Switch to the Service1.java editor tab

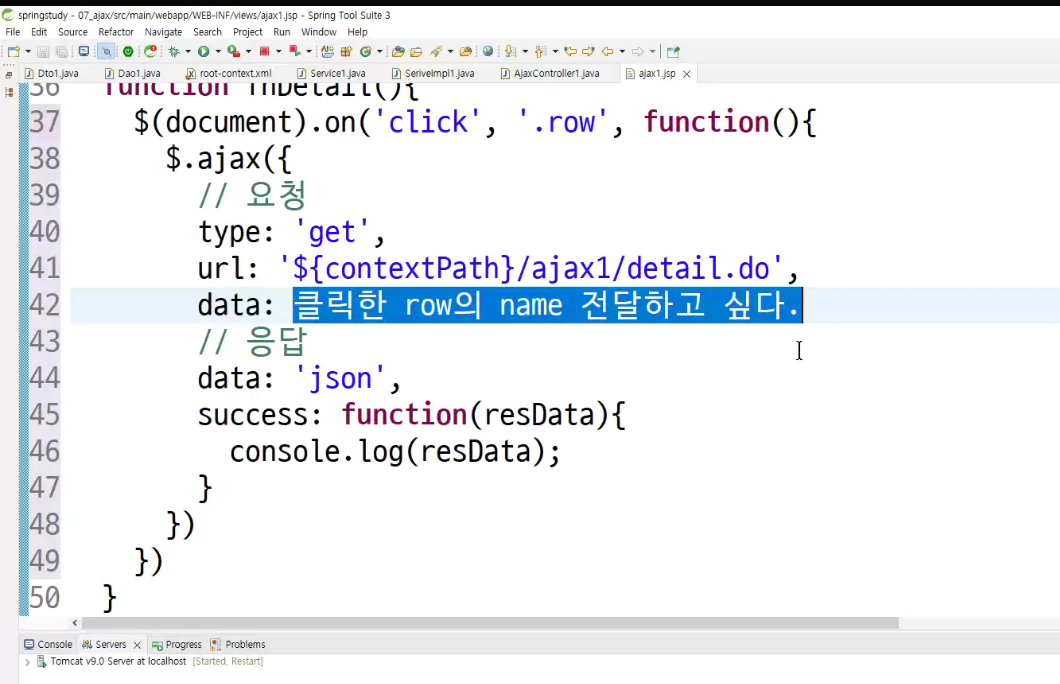pos(331,73)
